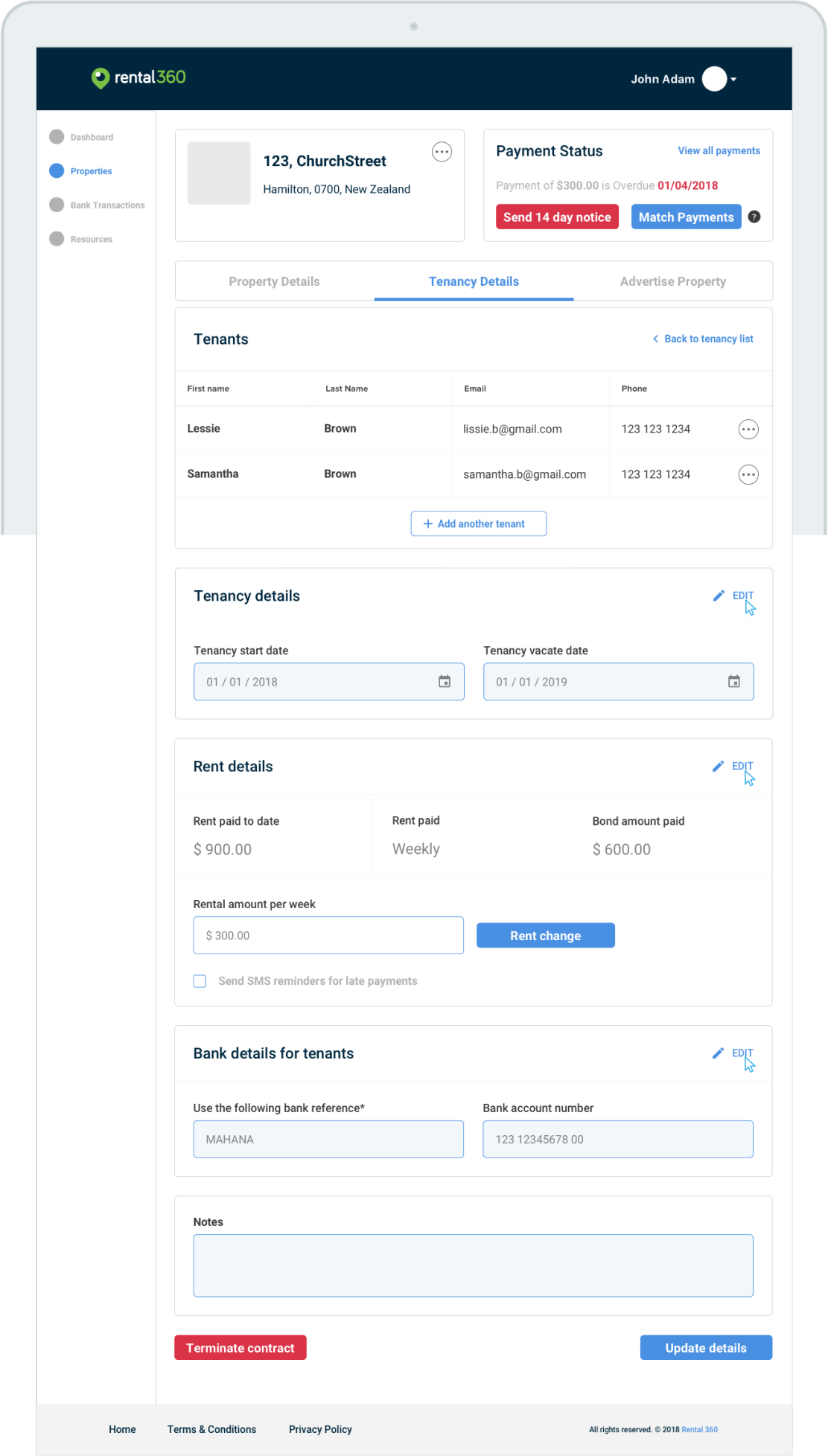Enable SMS reminders for late payments
The image size is (828, 1456).
200,981
